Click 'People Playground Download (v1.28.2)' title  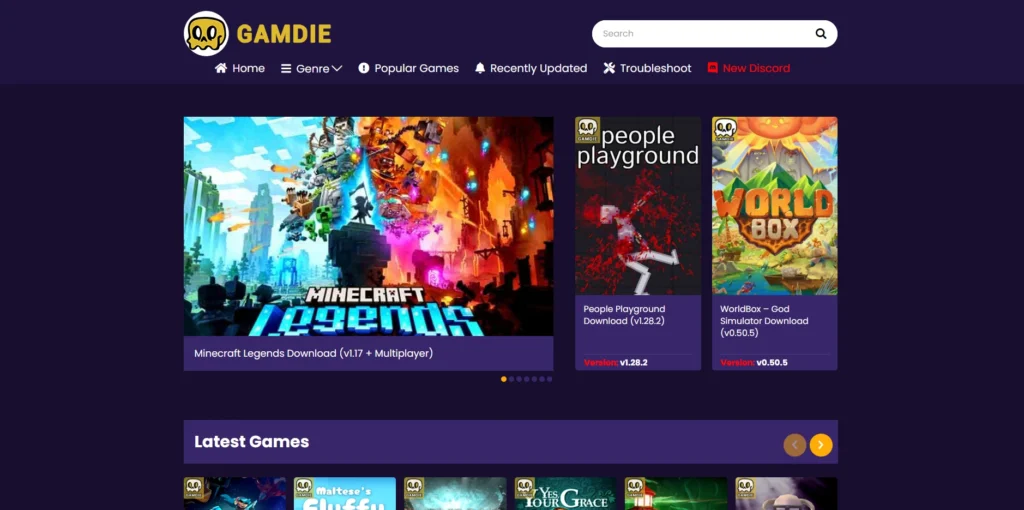(624, 315)
